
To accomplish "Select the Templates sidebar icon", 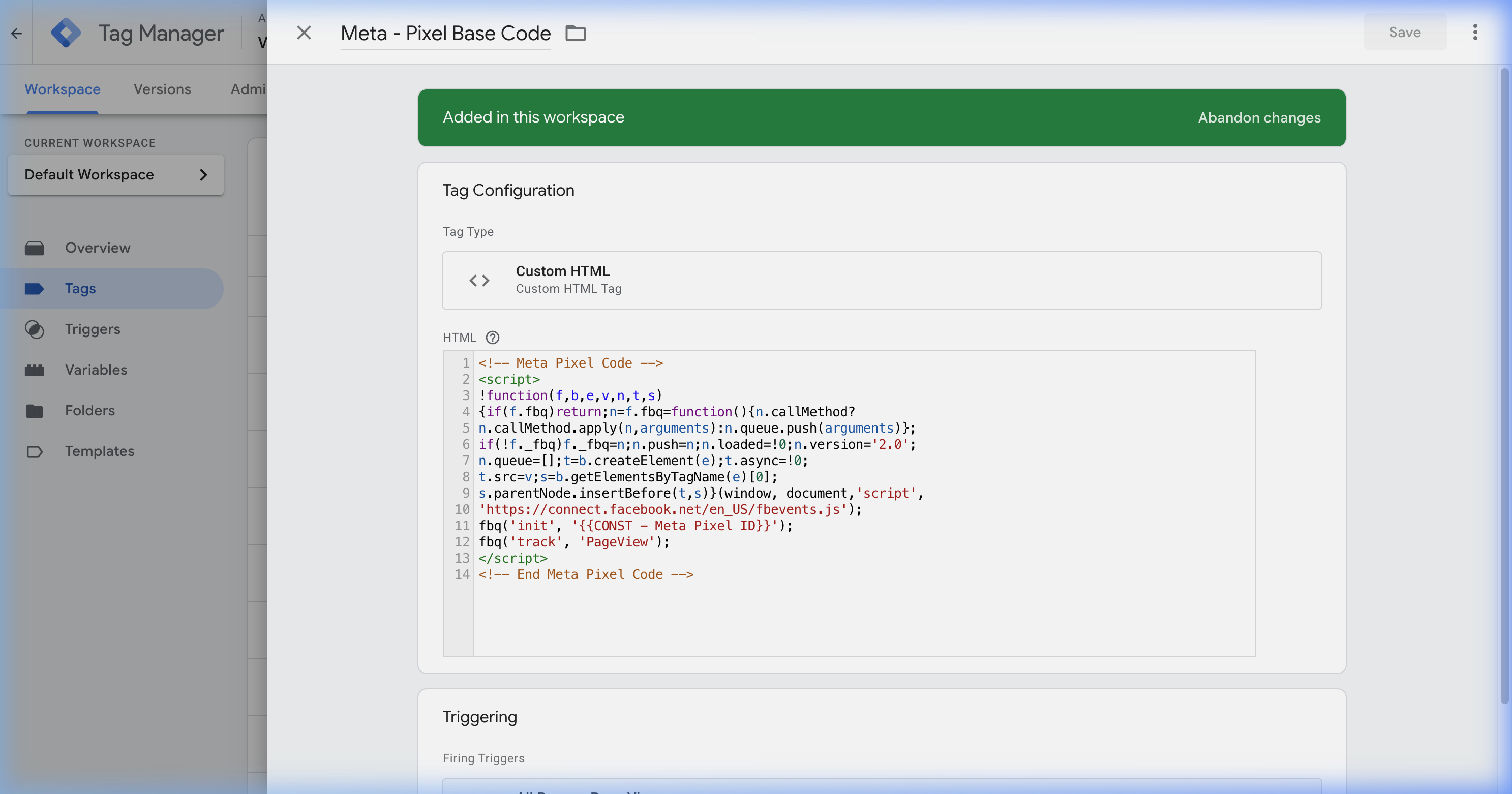I will pyautogui.click(x=35, y=451).
